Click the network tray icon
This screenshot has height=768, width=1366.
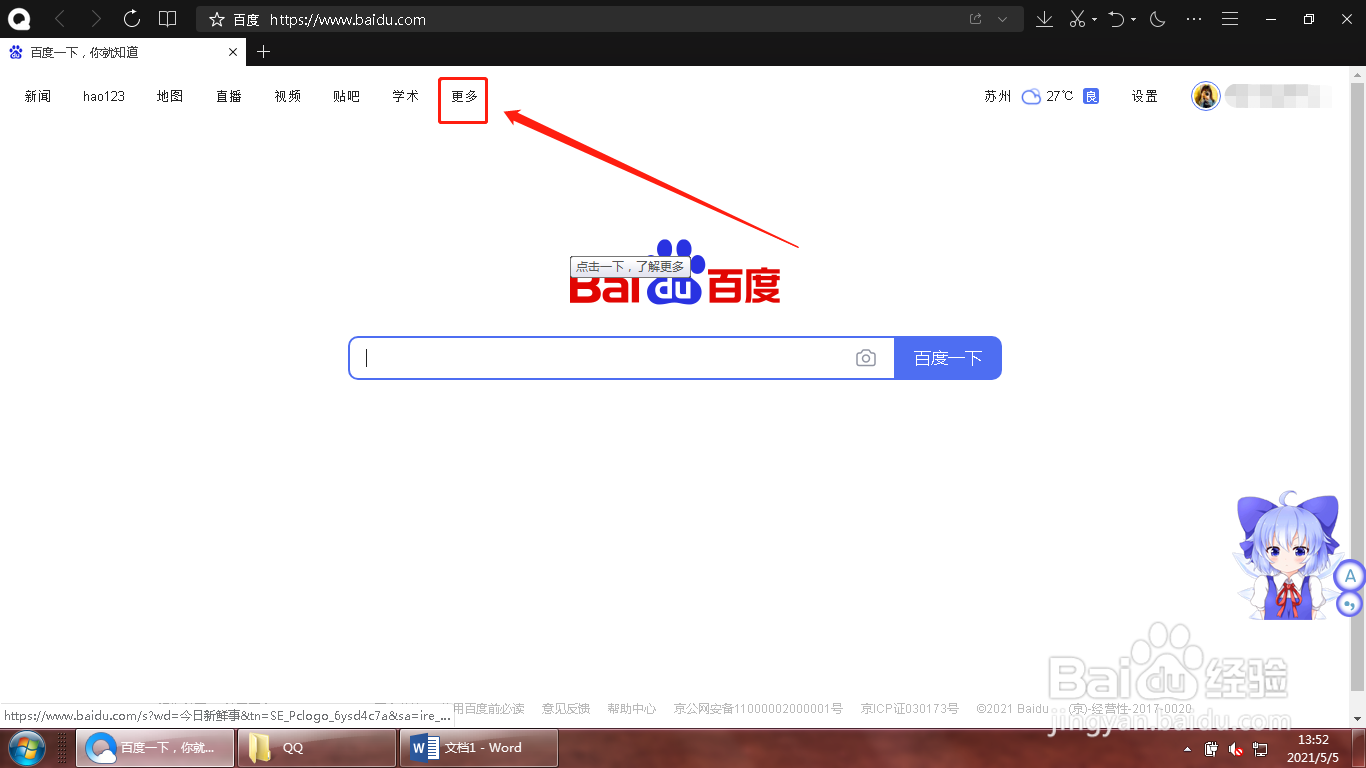pos(1261,749)
